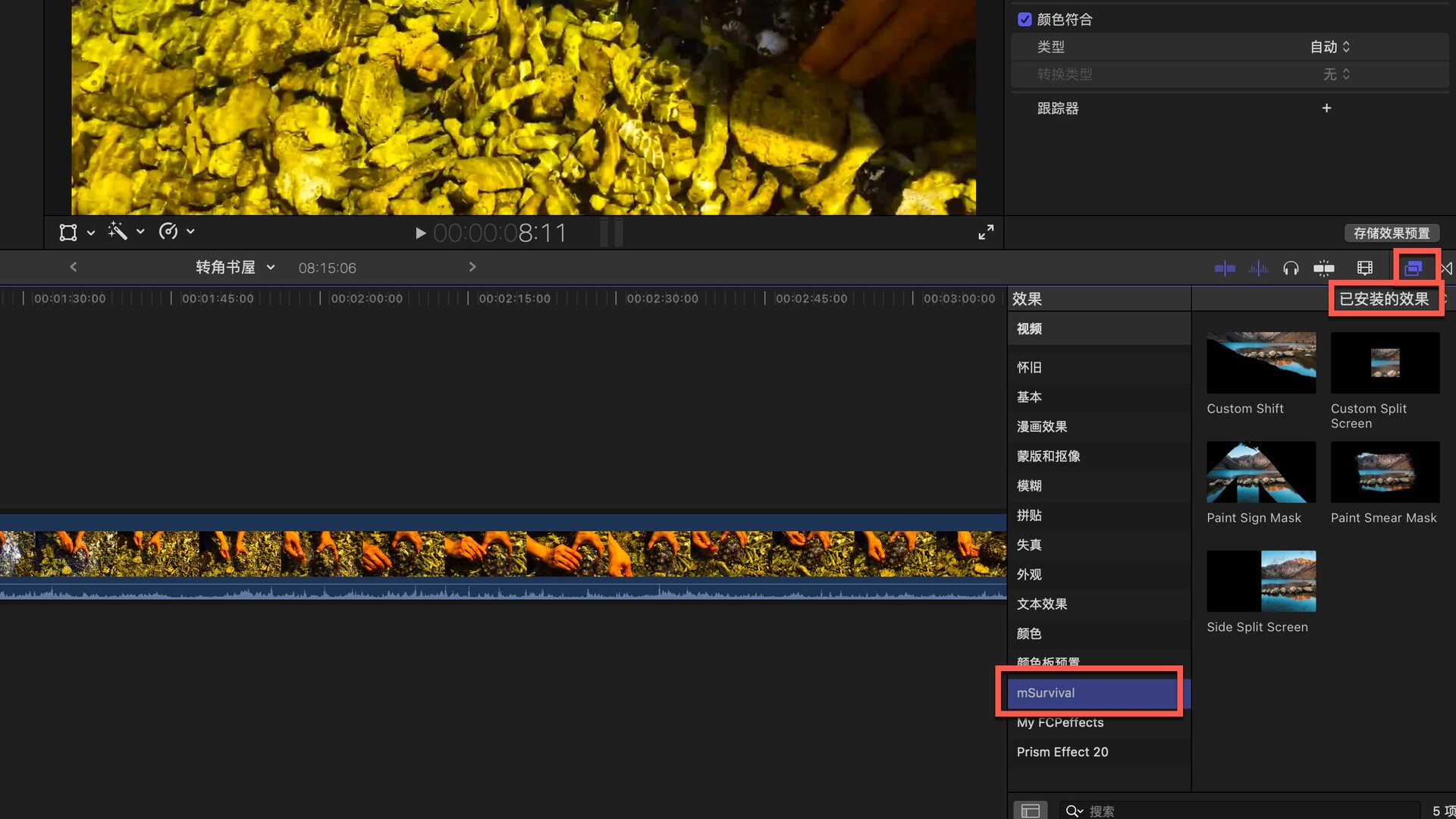Open the transitions browser bowtie icon
This screenshot has height=819, width=1456.
pos(1447,268)
